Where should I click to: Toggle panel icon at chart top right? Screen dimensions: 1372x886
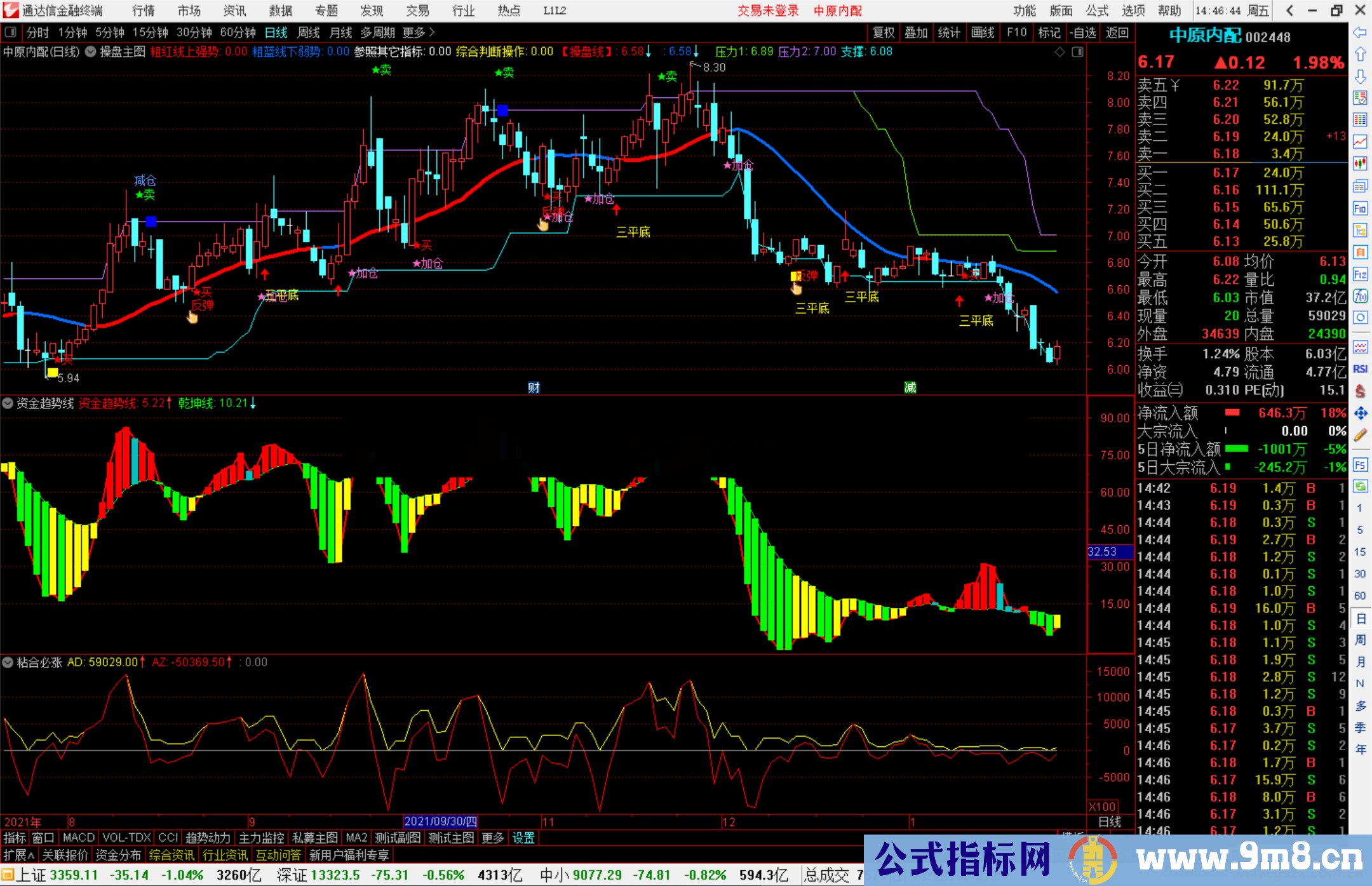(1077, 51)
